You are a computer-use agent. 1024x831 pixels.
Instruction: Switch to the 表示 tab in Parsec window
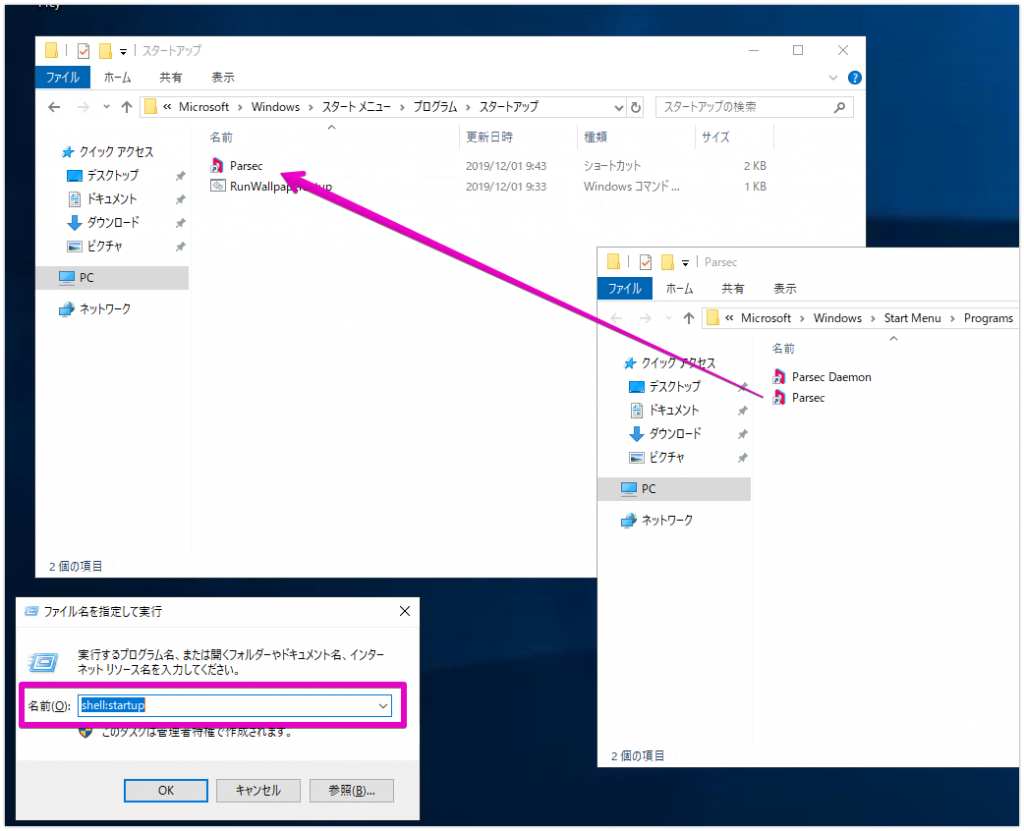(x=784, y=288)
